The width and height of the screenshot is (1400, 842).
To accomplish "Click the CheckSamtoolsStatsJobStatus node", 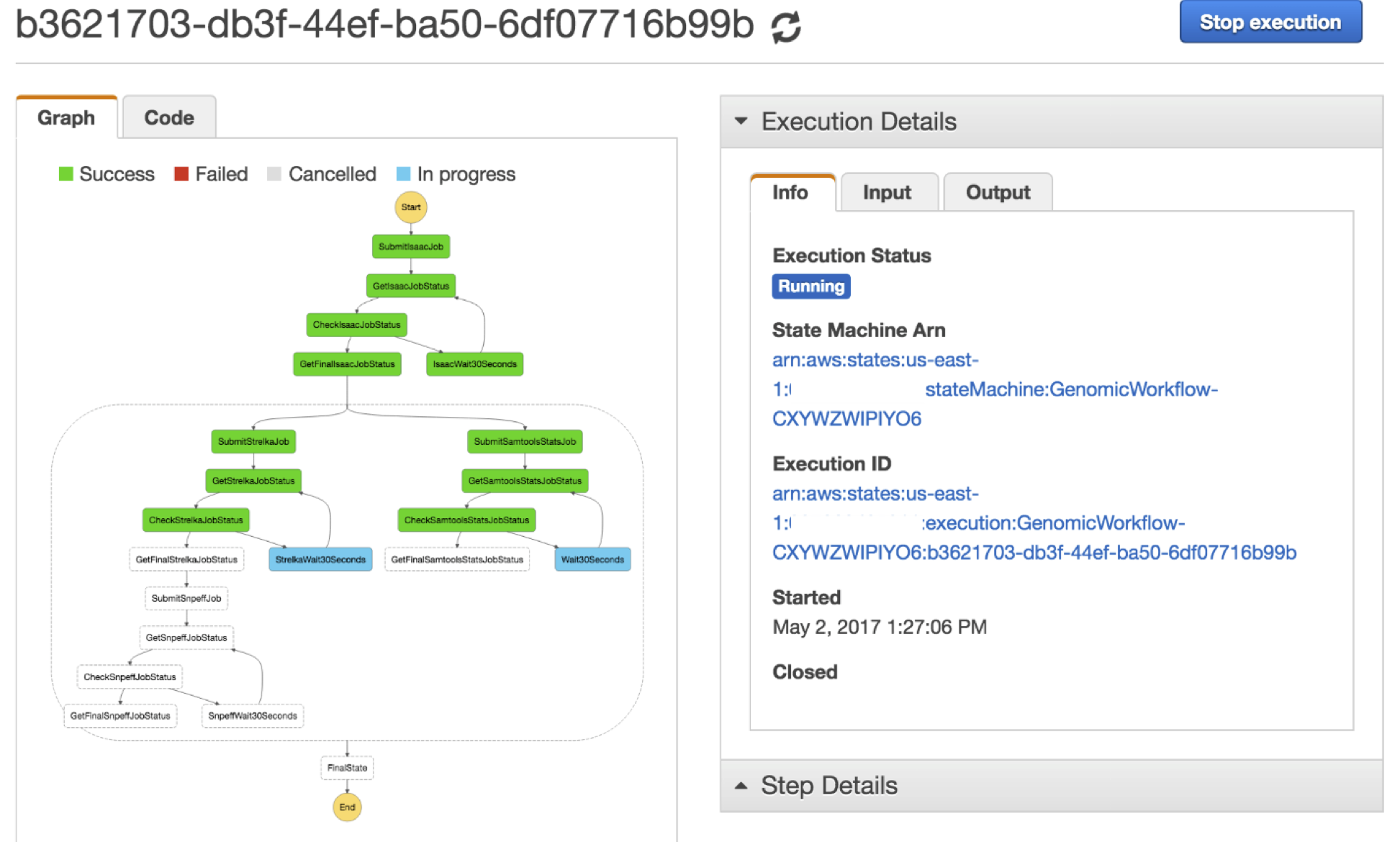I will tap(466, 520).
